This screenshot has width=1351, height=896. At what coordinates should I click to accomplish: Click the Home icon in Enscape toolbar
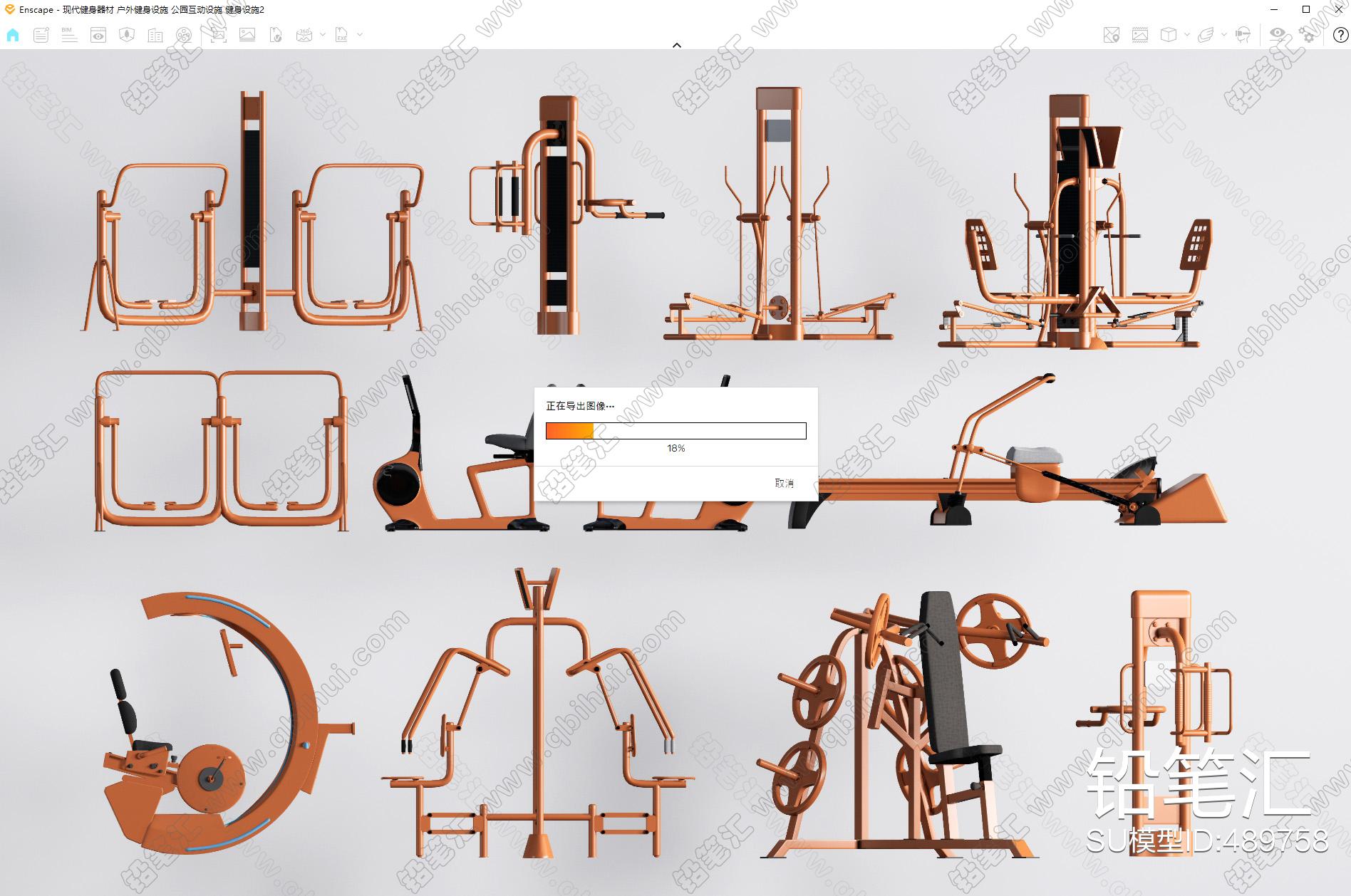click(13, 35)
